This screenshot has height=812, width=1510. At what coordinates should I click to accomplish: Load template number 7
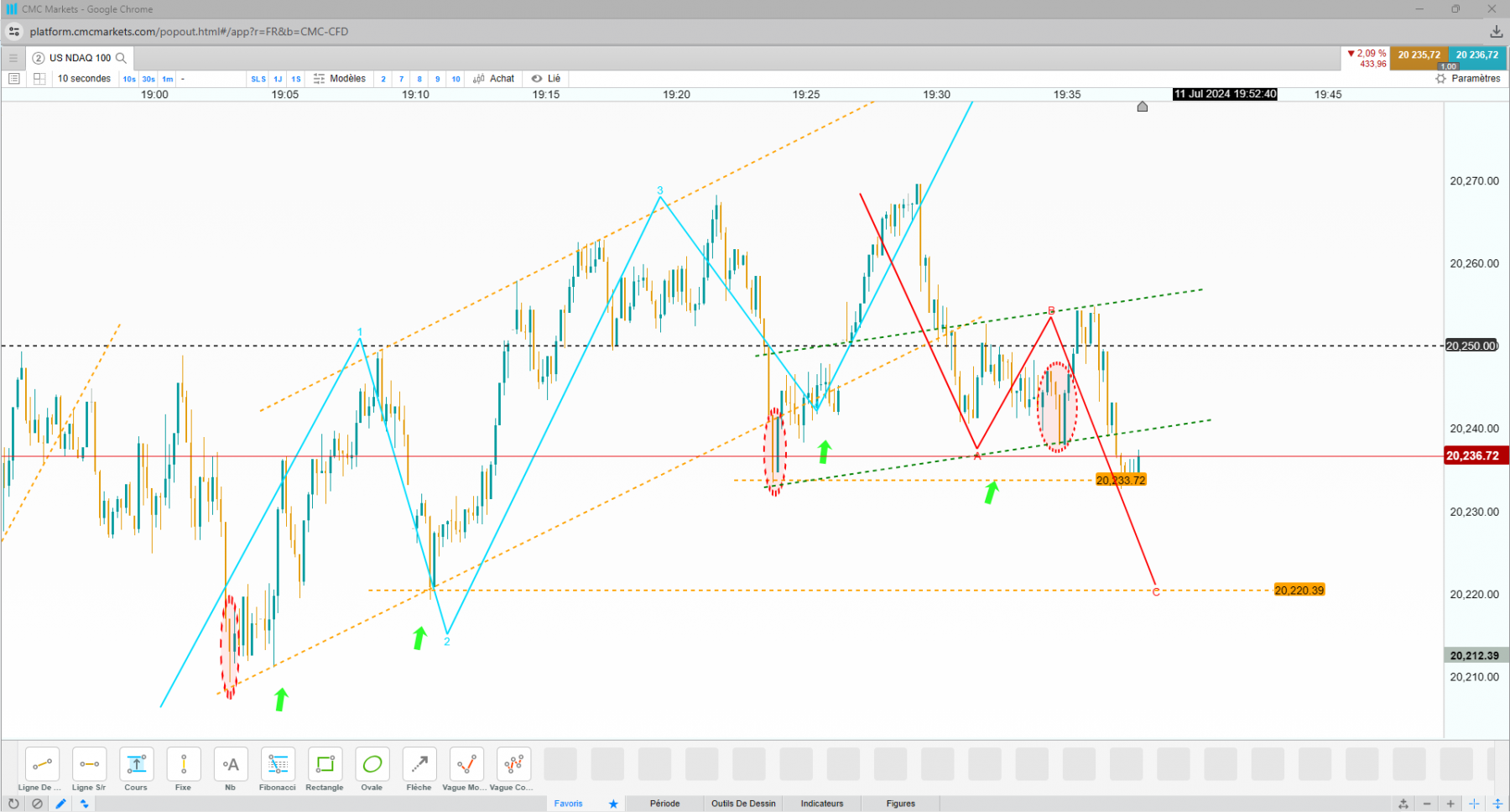coord(402,79)
